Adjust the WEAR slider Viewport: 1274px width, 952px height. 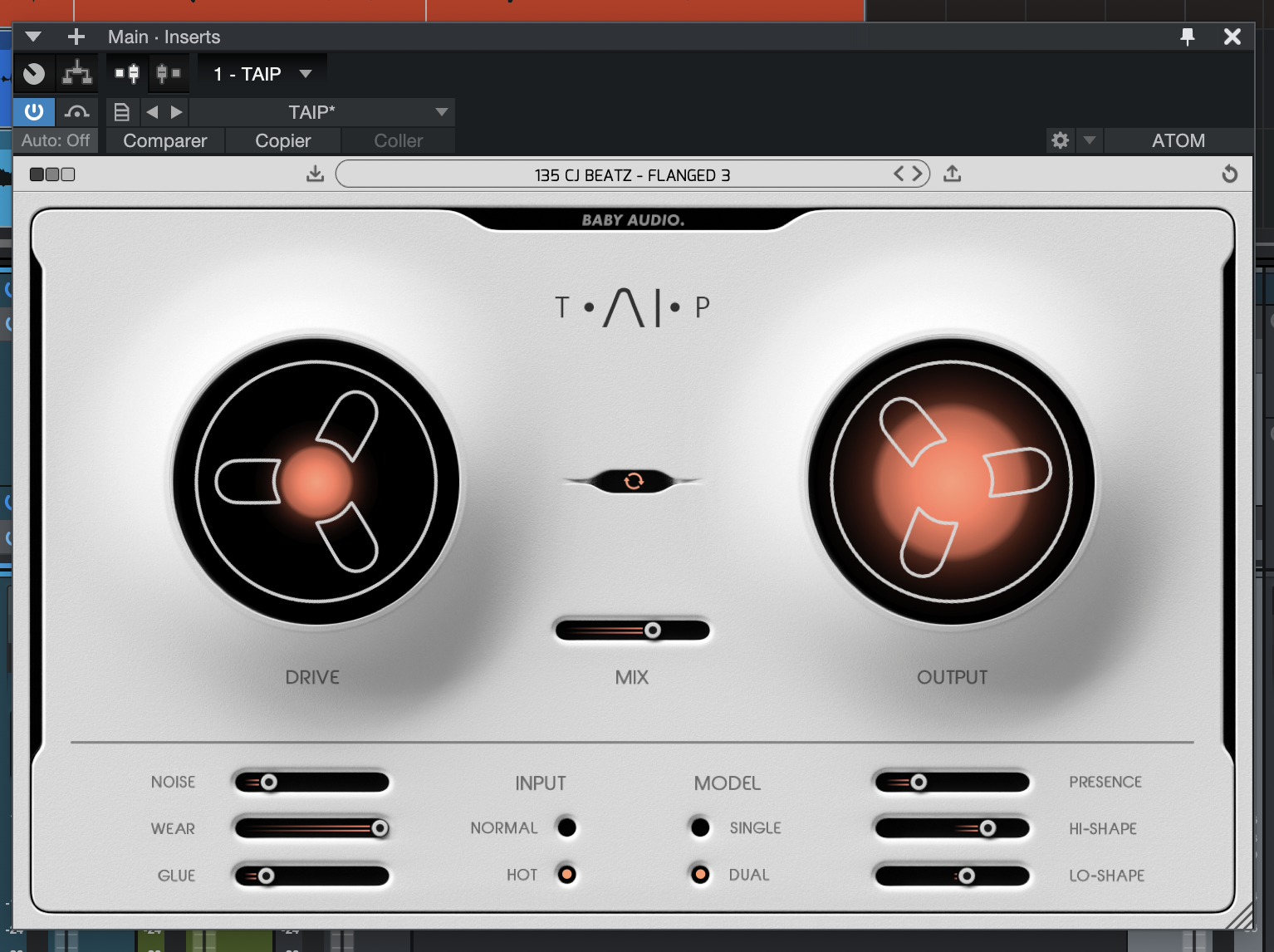311,828
